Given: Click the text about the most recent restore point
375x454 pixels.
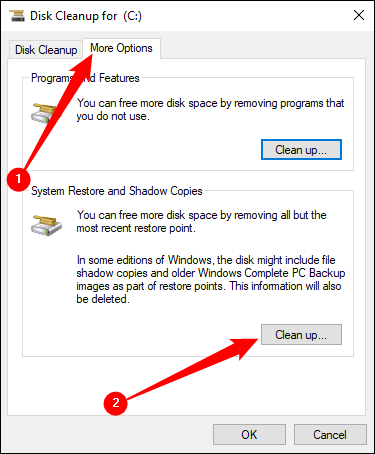Looking at the screenshot, I should click(x=201, y=221).
